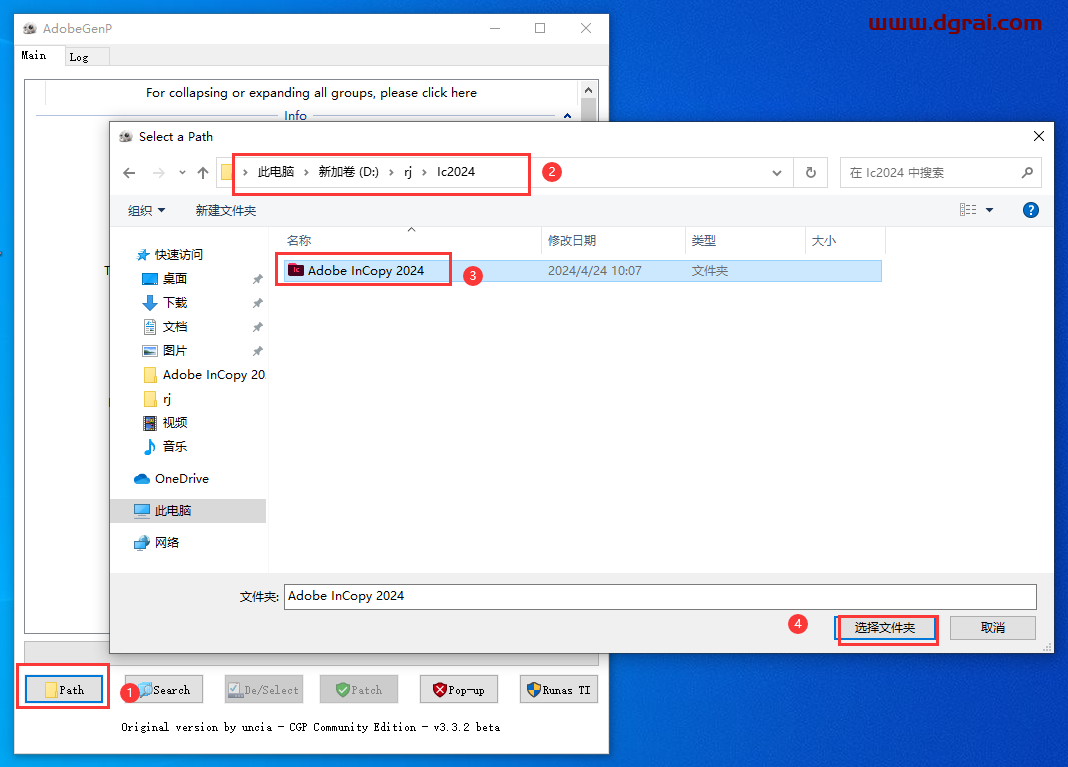
Task: Go up one folder level
Action: [x=203, y=173]
